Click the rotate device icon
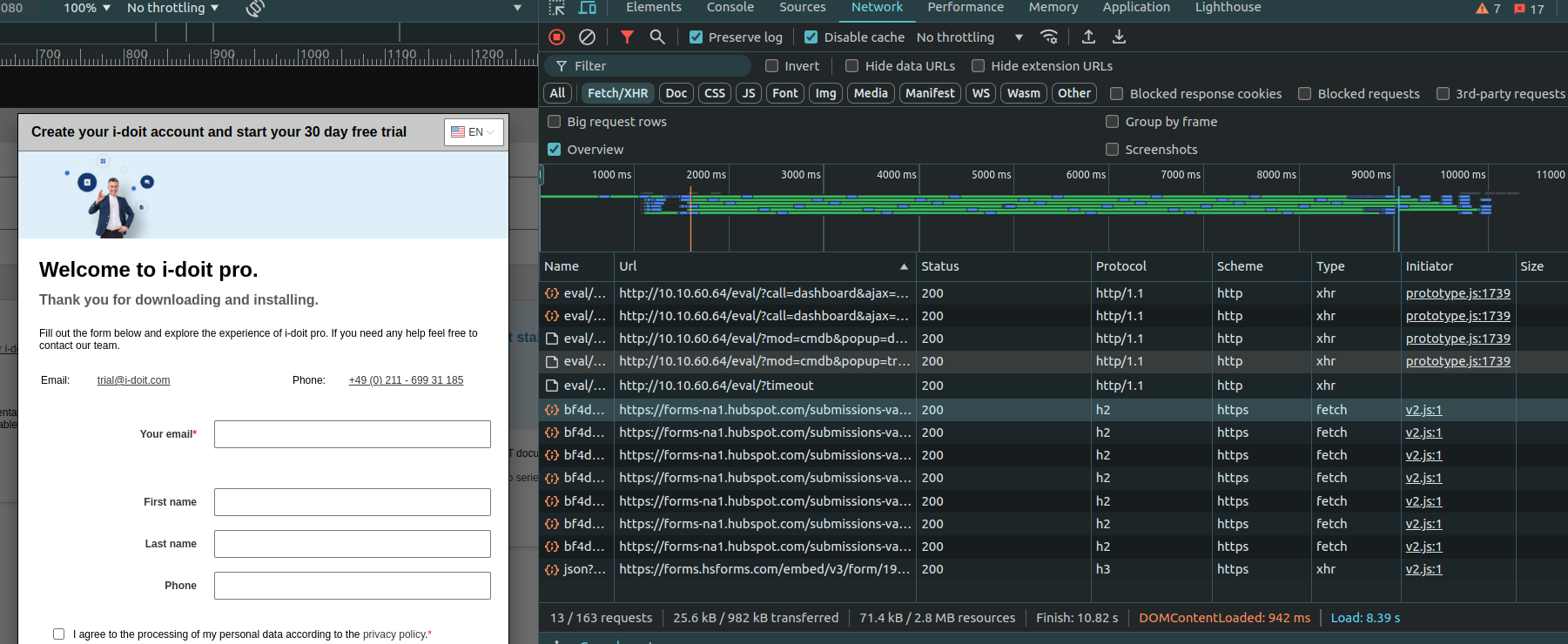 point(255,8)
